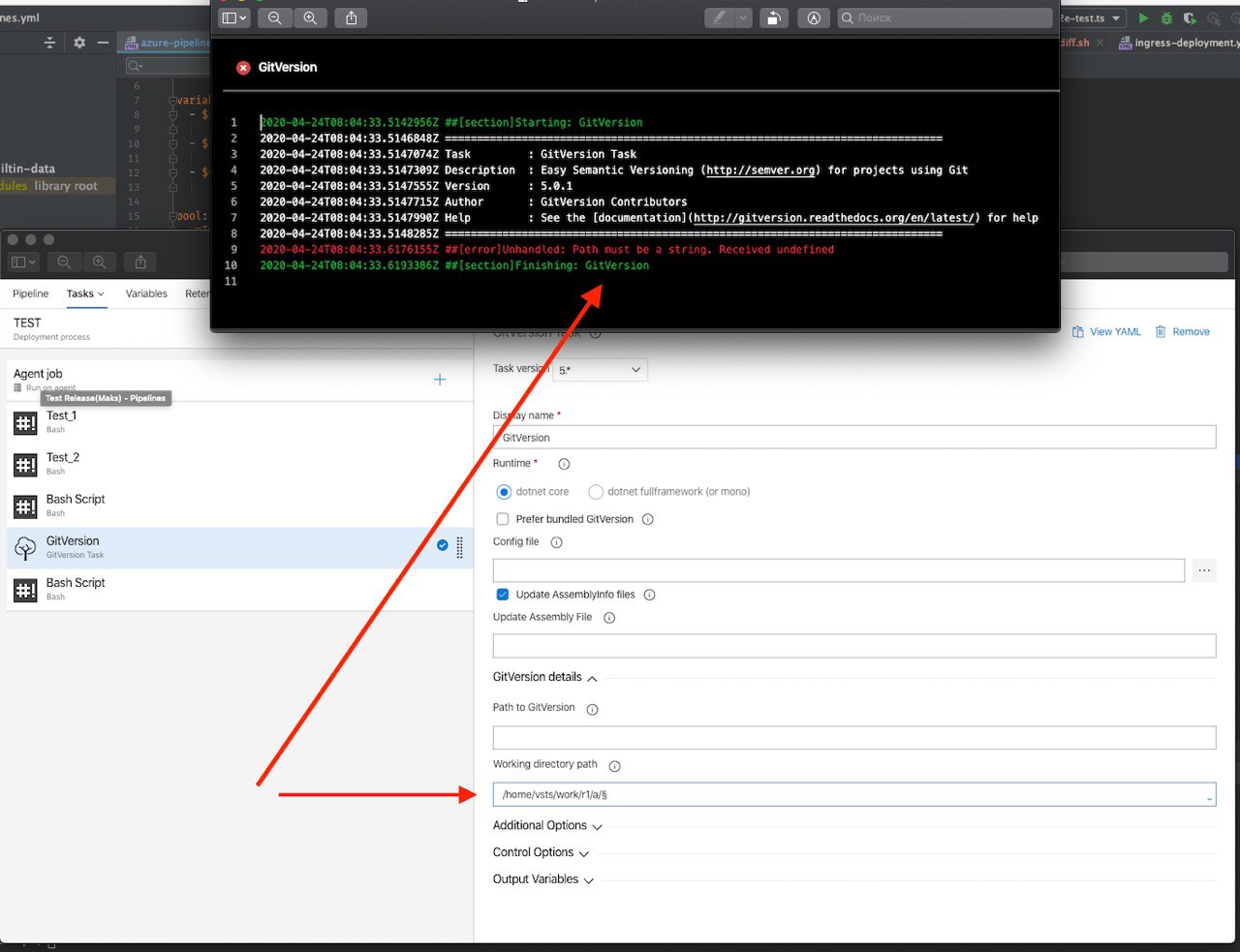Open the Task version dropdown
Viewport: 1240px width, 952px height.
point(600,370)
